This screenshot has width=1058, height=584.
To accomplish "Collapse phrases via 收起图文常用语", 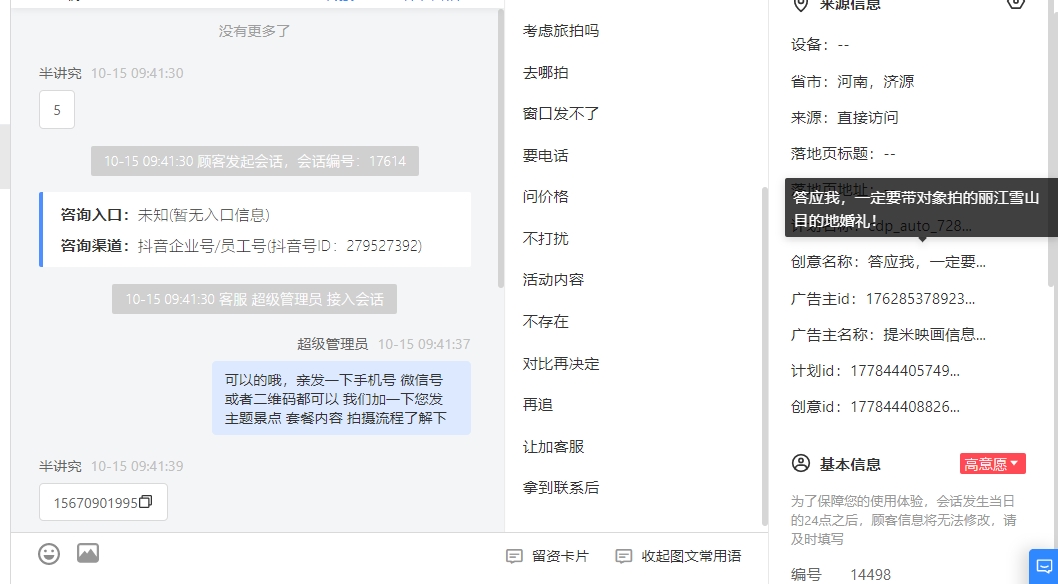I will (x=679, y=556).
